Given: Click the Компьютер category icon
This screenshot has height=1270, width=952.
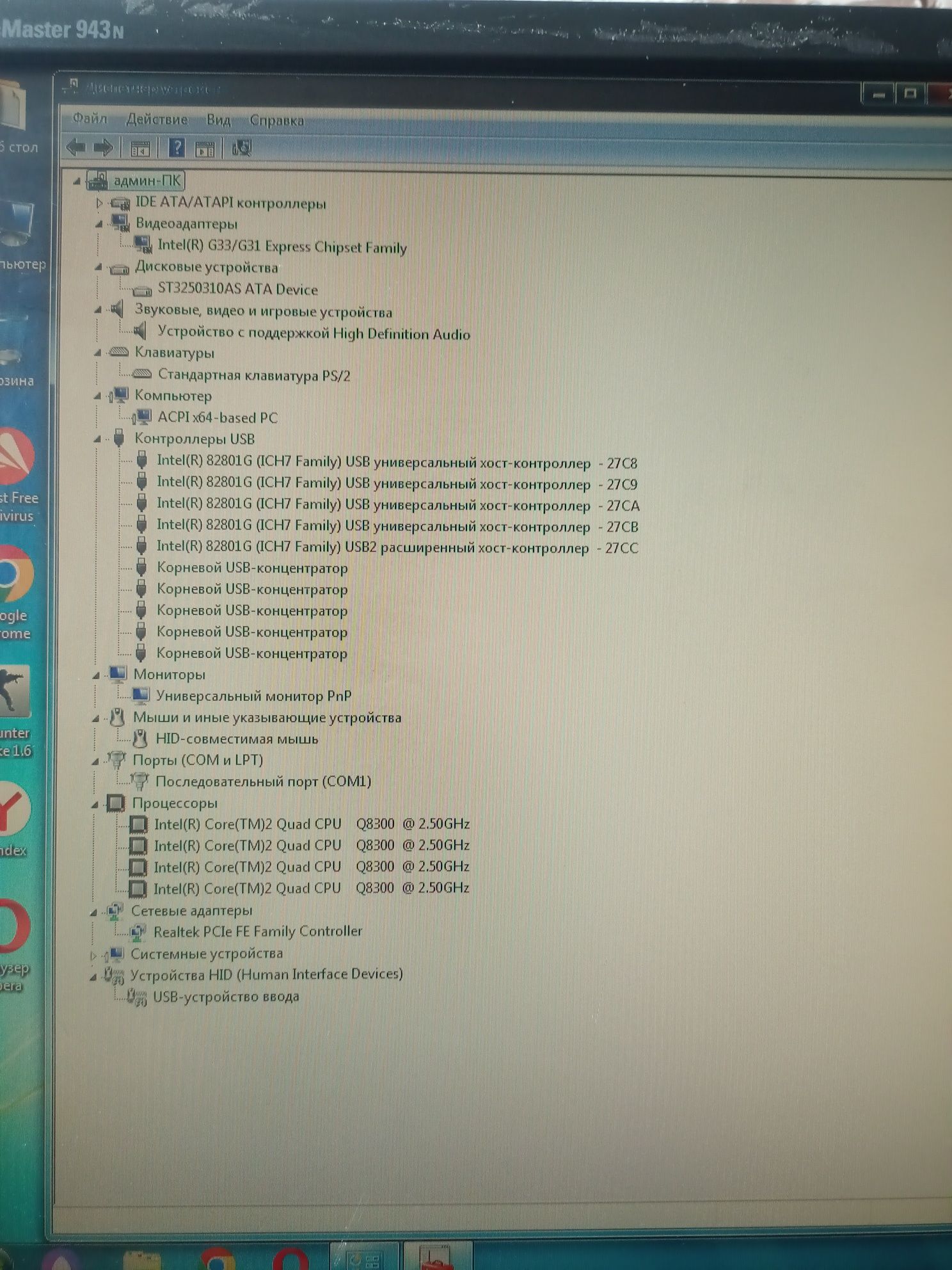Looking at the screenshot, I should coord(118,396).
